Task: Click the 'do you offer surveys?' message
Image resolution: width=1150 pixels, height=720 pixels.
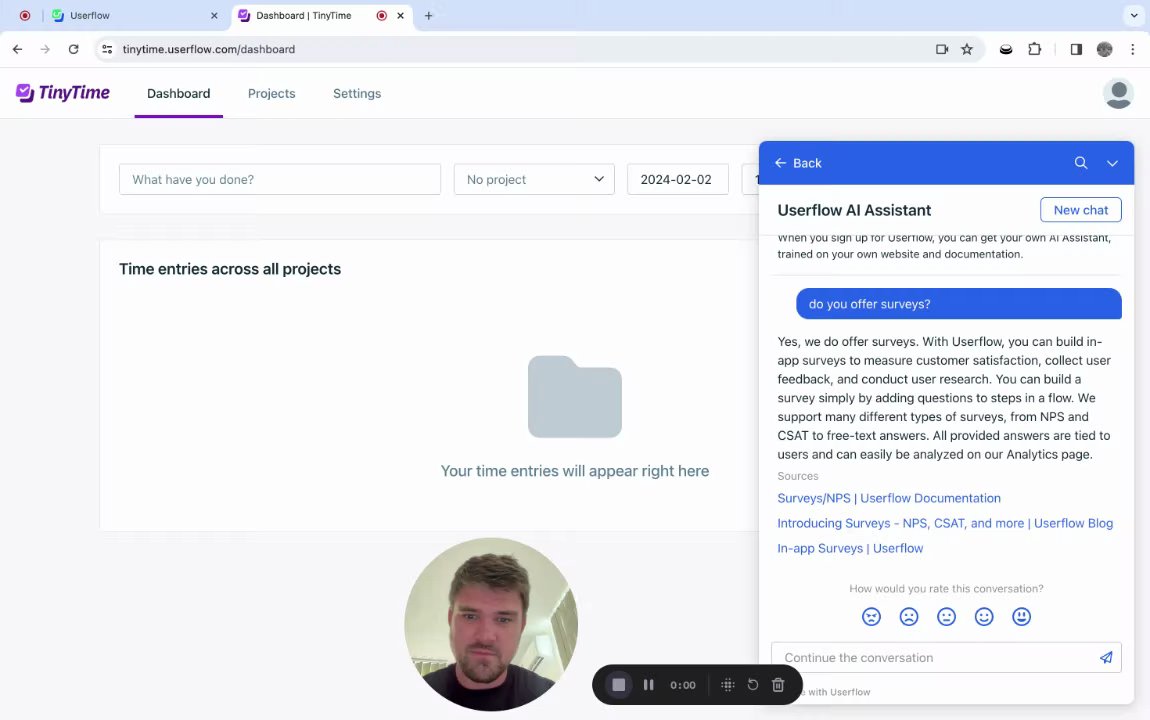Action: pos(959,304)
